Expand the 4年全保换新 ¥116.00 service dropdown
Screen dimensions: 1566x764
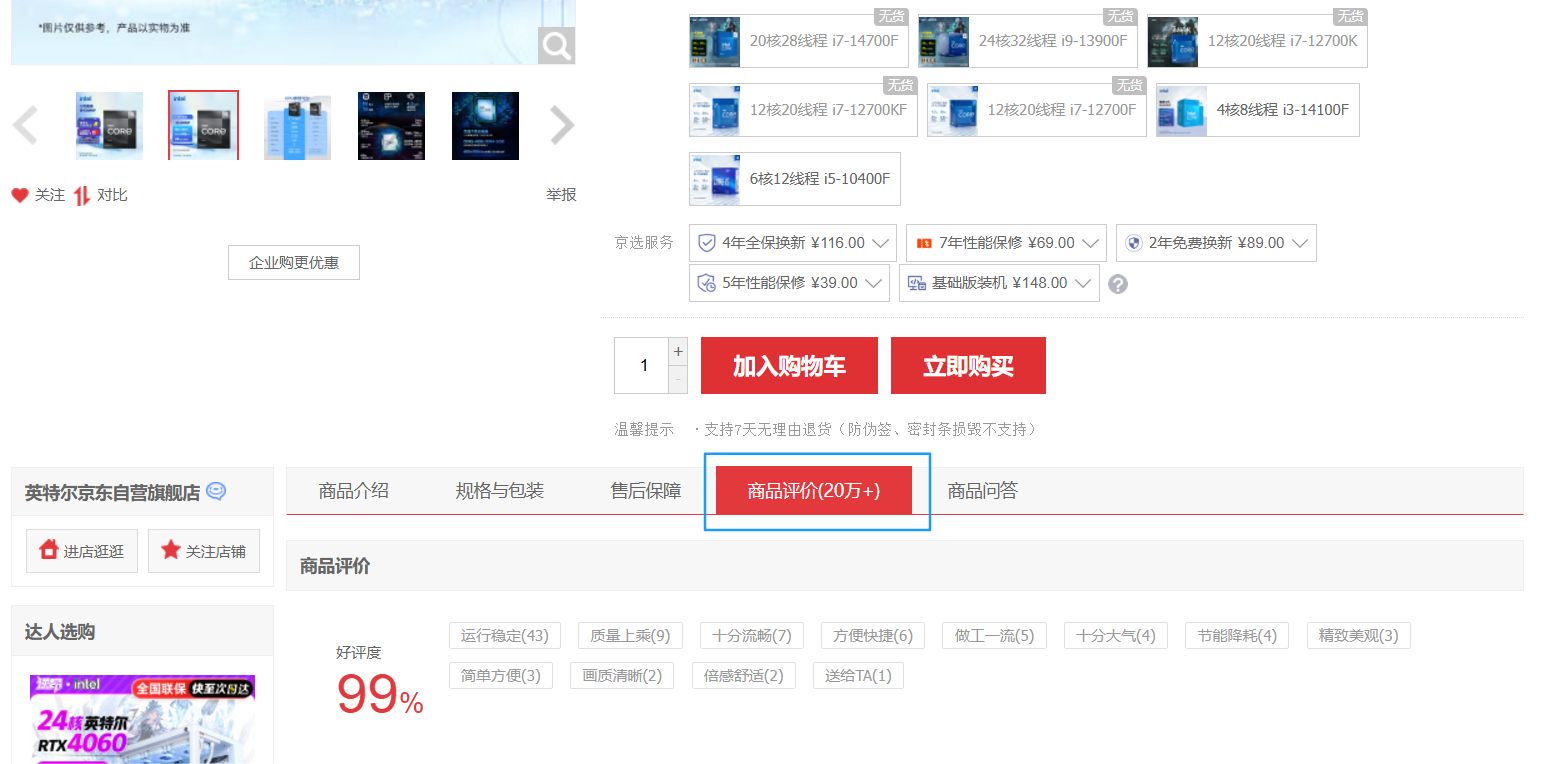point(793,243)
